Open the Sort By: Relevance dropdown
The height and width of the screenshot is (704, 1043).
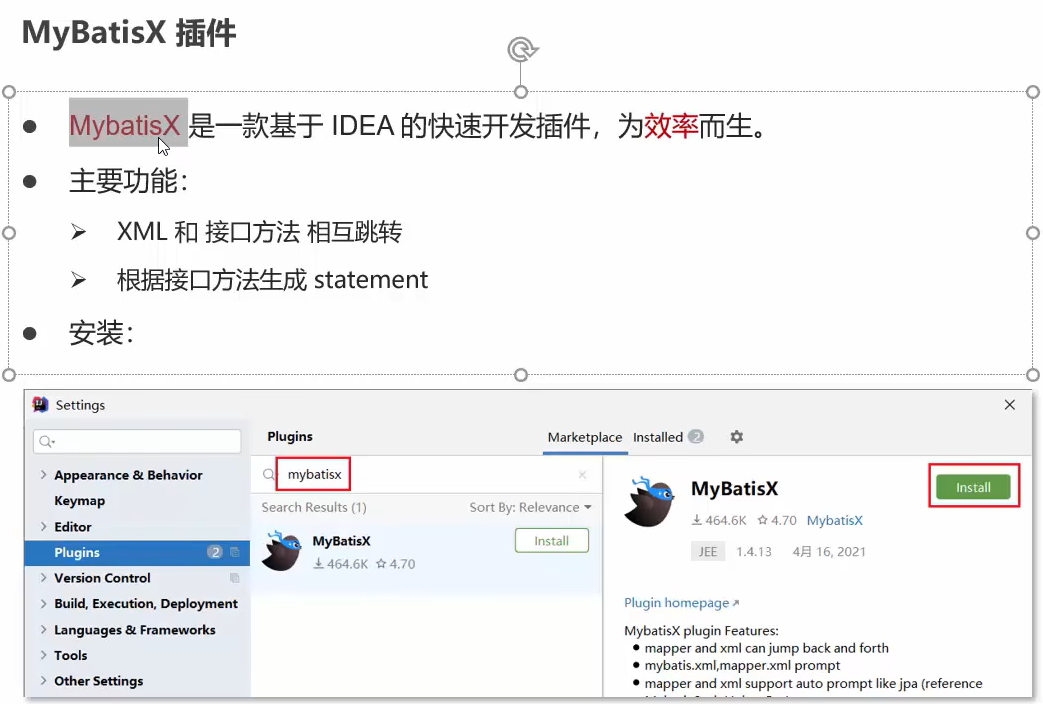pyautogui.click(x=530, y=508)
